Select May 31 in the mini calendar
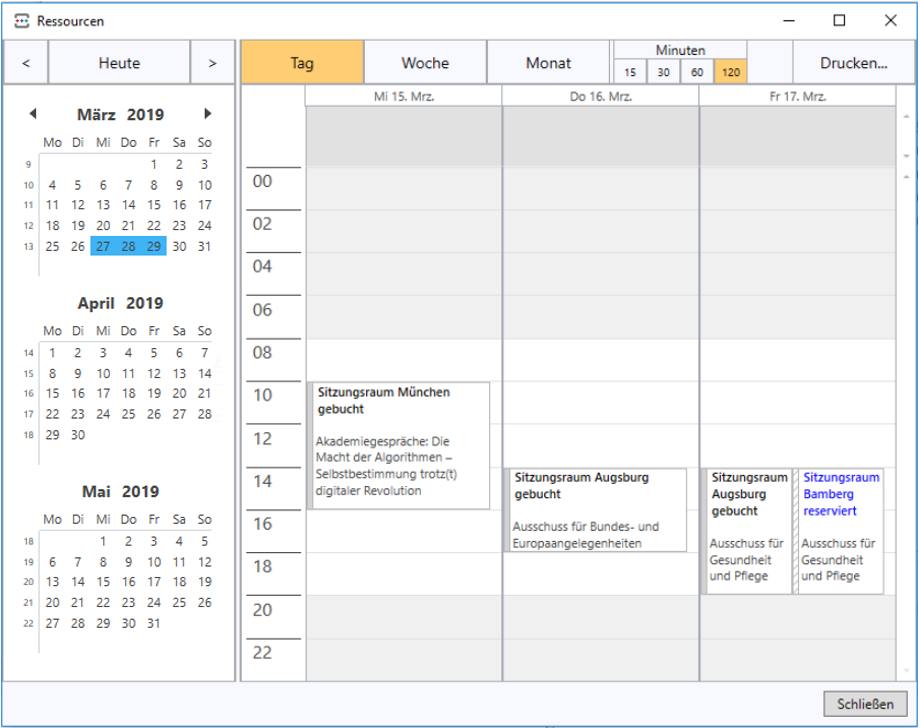The width and height of the screenshot is (920, 728). coord(154,623)
